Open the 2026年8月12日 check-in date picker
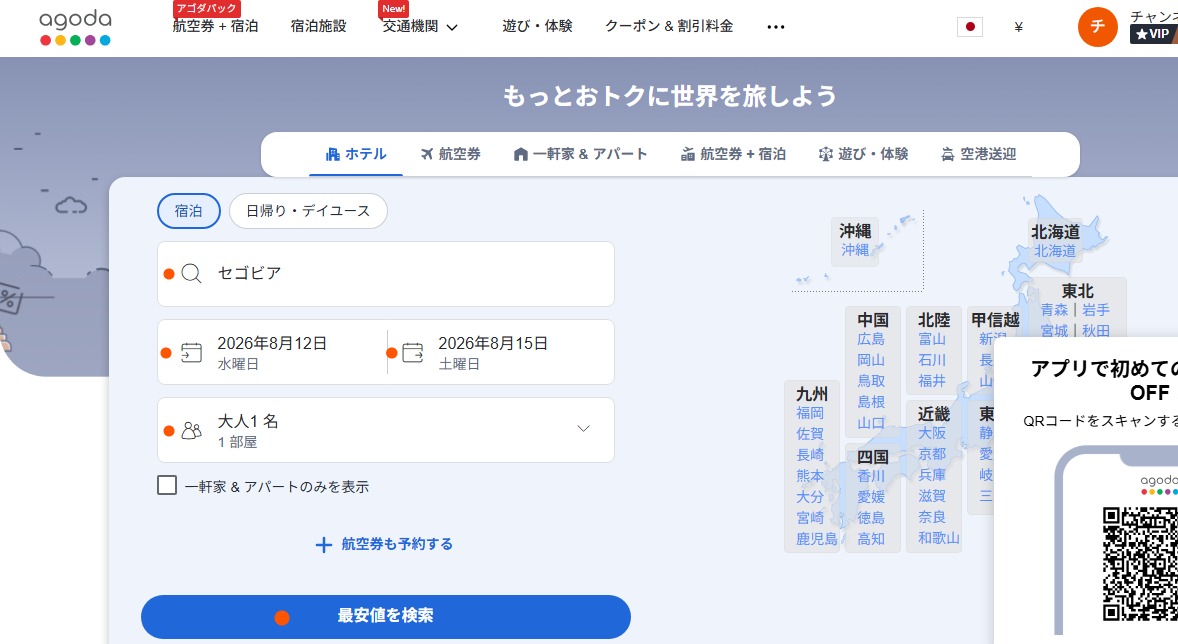Image resolution: width=1178 pixels, height=644 pixels. tap(272, 352)
